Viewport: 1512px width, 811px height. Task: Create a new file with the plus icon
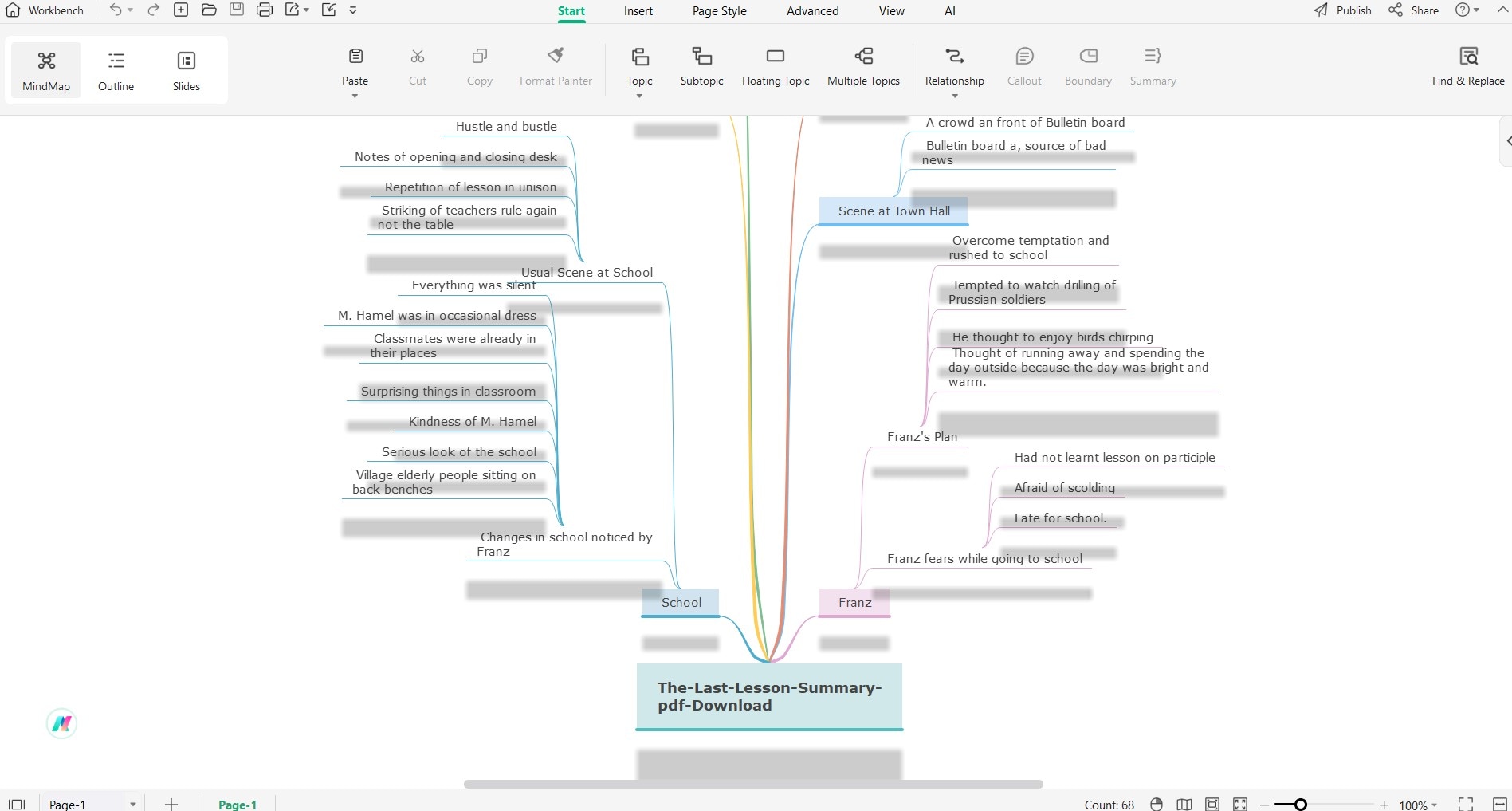click(x=181, y=10)
